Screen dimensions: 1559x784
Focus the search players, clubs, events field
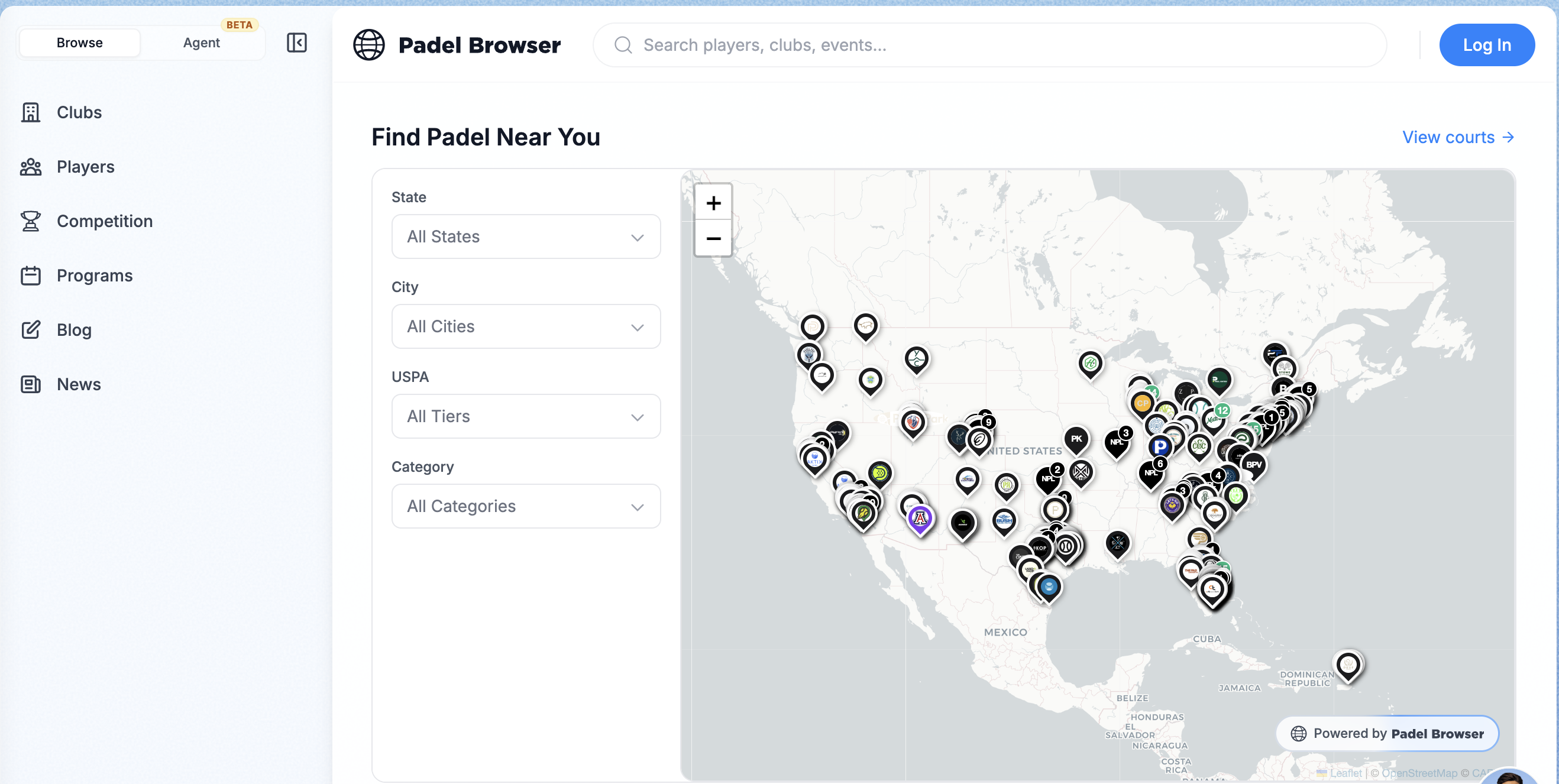[x=990, y=45]
